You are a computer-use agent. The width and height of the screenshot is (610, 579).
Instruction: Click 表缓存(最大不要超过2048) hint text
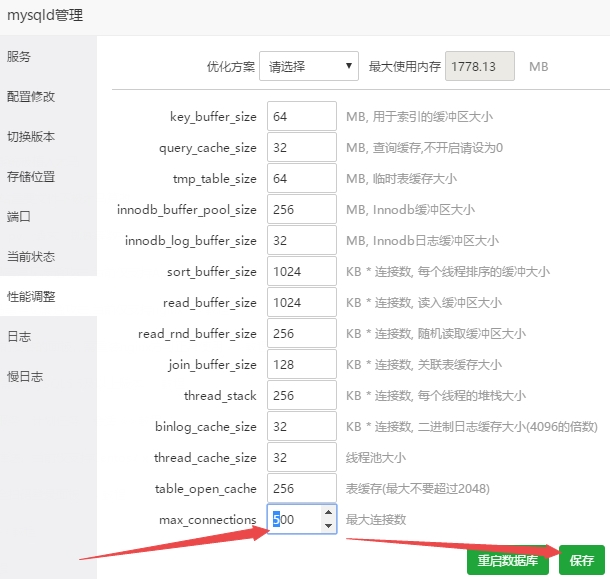pyautogui.click(x=418, y=488)
